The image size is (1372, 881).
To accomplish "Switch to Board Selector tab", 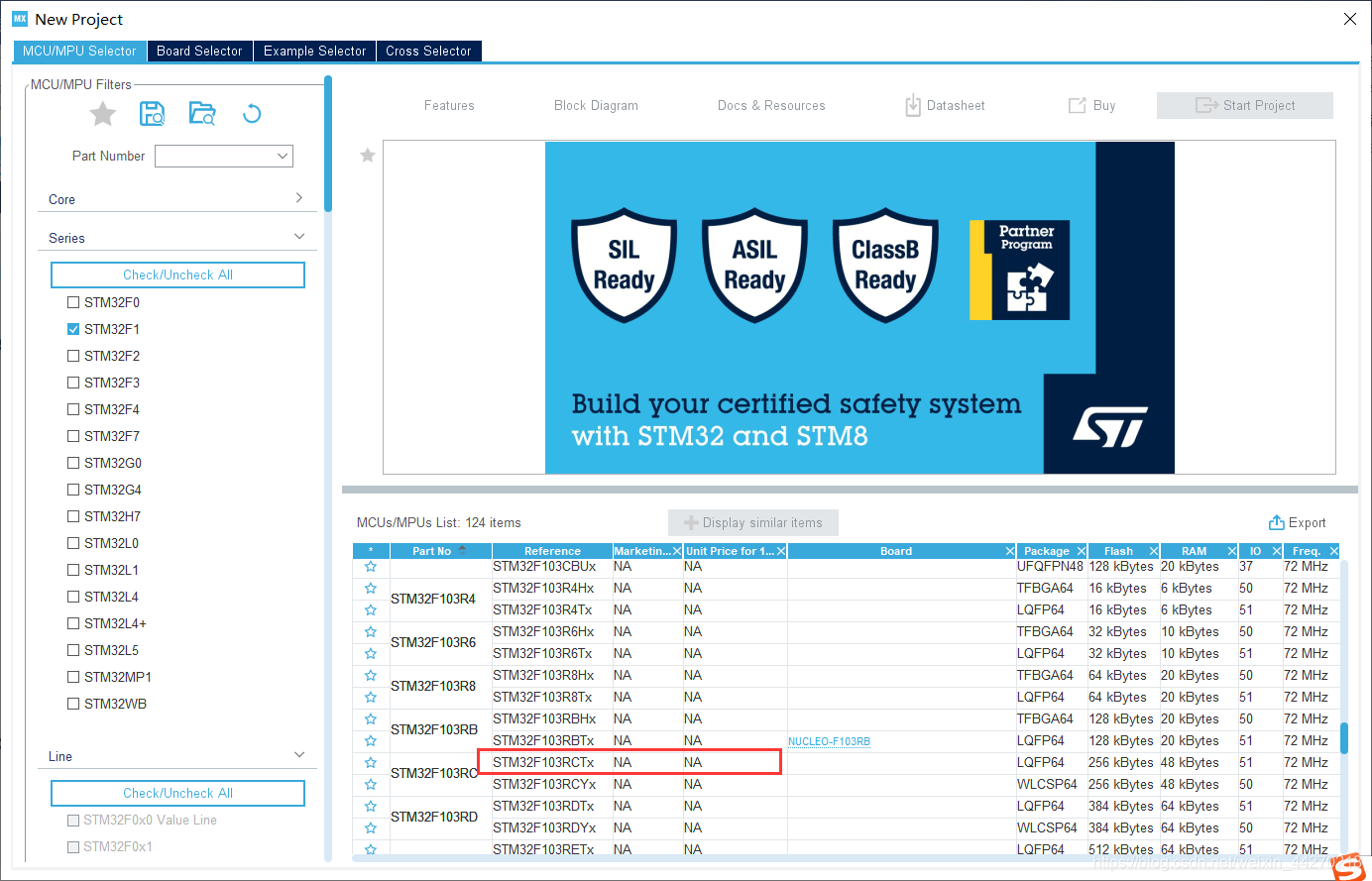I will click(x=199, y=51).
